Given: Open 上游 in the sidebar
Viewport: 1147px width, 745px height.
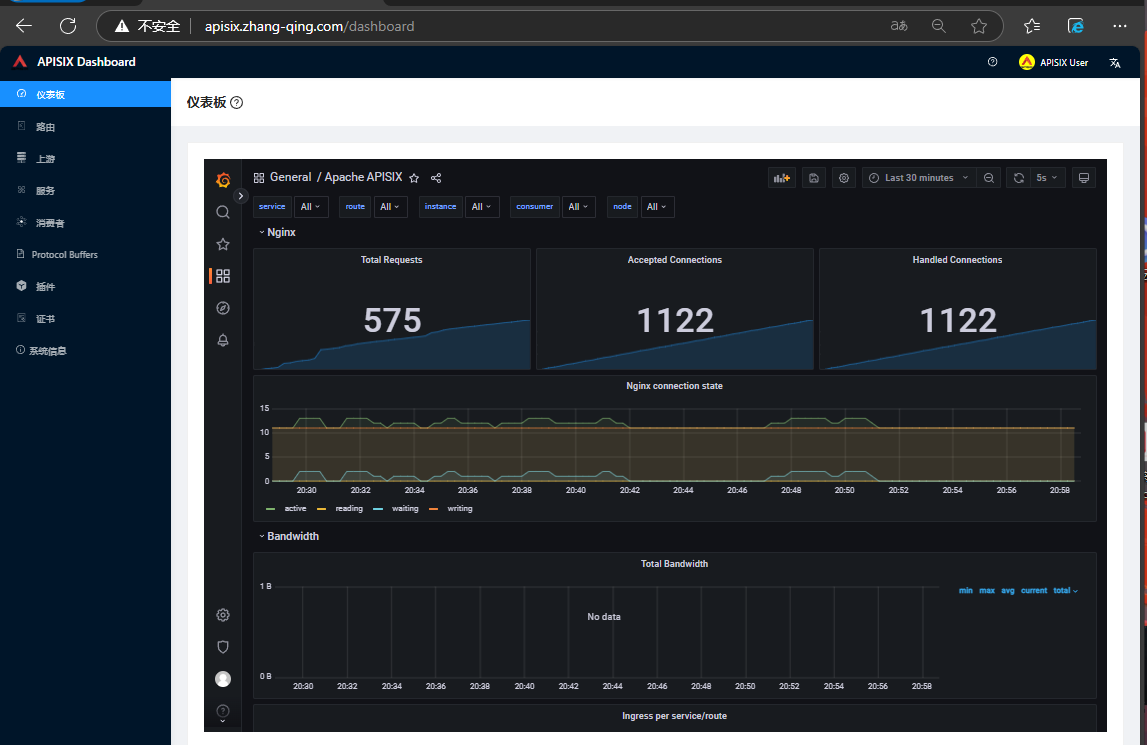Looking at the screenshot, I should 86,158.
